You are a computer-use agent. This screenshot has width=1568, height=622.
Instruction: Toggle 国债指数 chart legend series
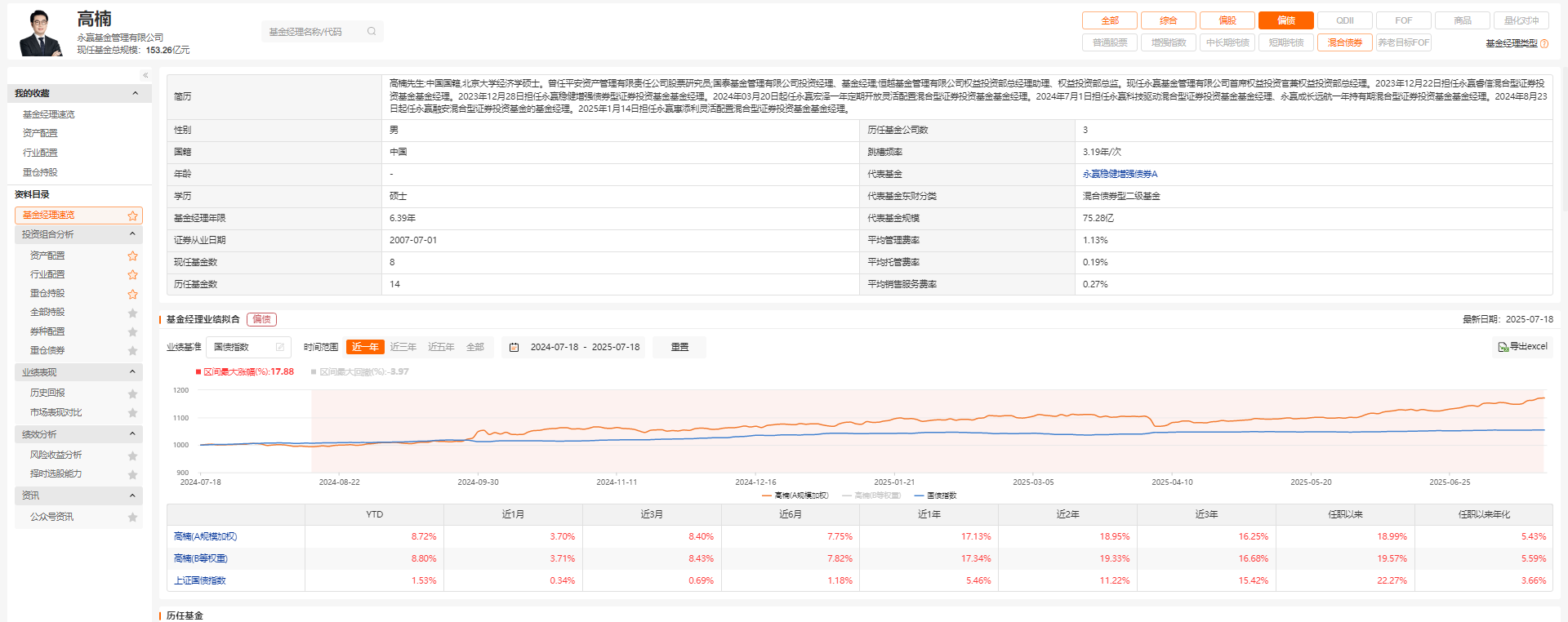pyautogui.click(x=935, y=495)
